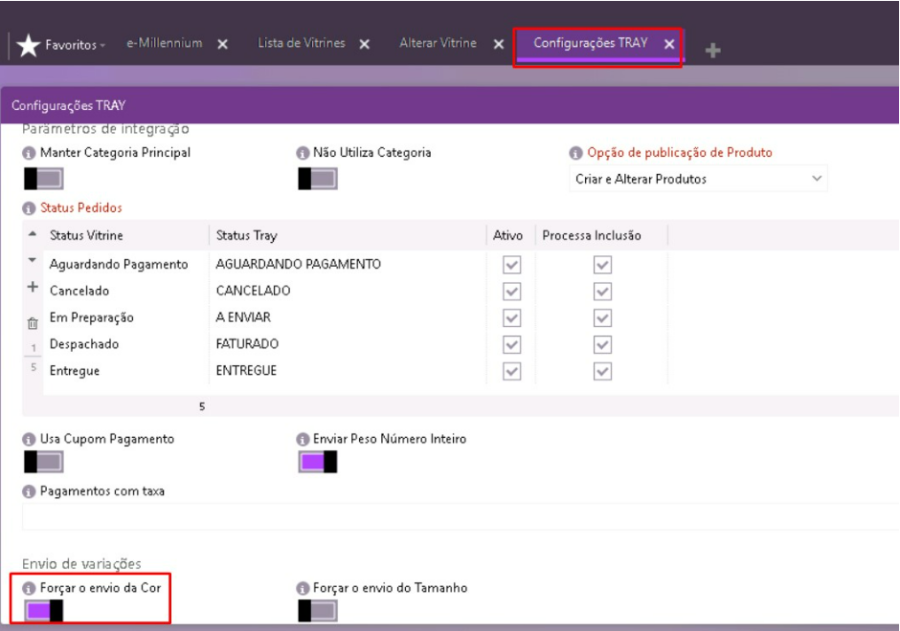Close the Lista de Vitrines tab
Screen dimensions: 900x631
pyautogui.click(x=364, y=44)
